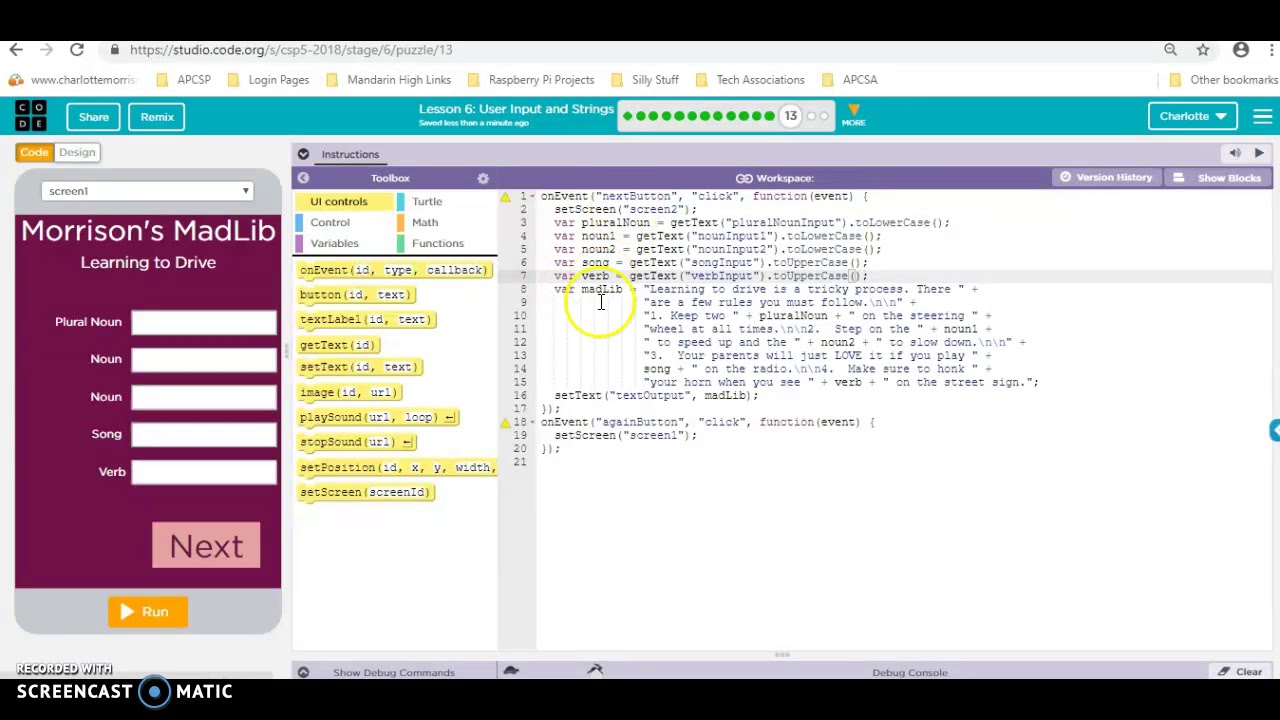Toggle Show Blocks view
1280x720 pixels.
tap(1219, 178)
